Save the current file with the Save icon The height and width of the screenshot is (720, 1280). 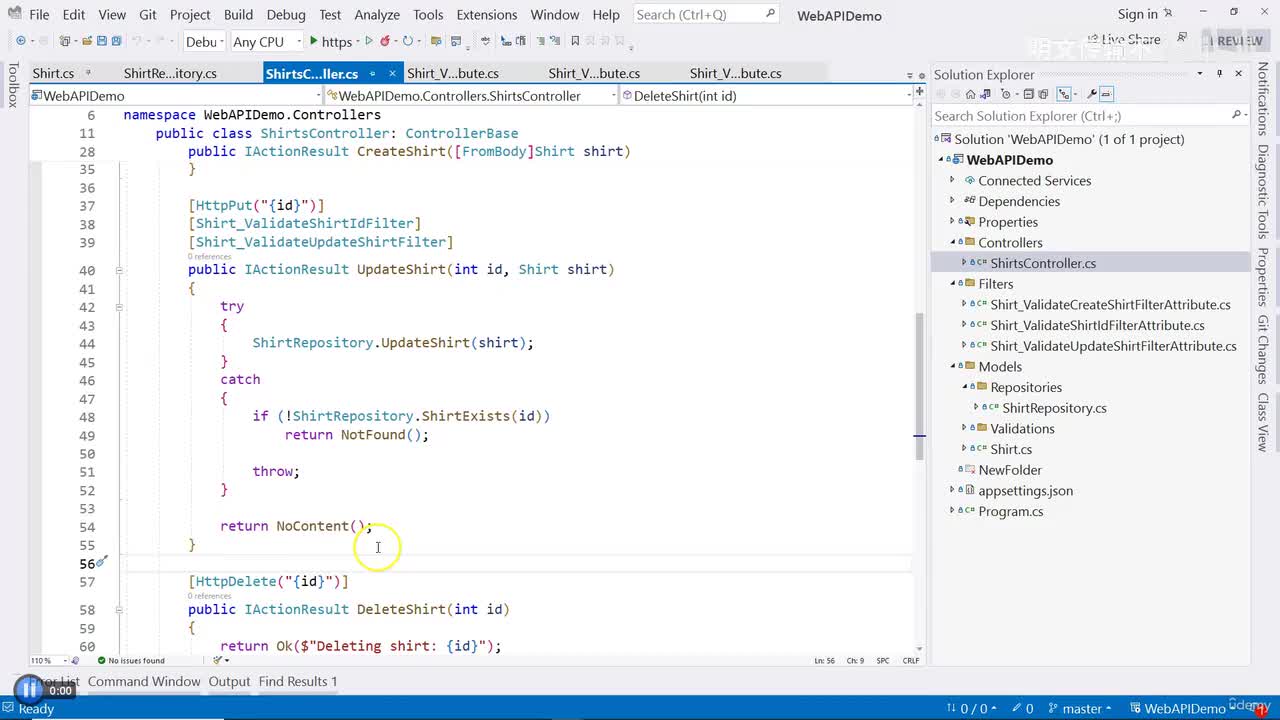click(x=101, y=41)
